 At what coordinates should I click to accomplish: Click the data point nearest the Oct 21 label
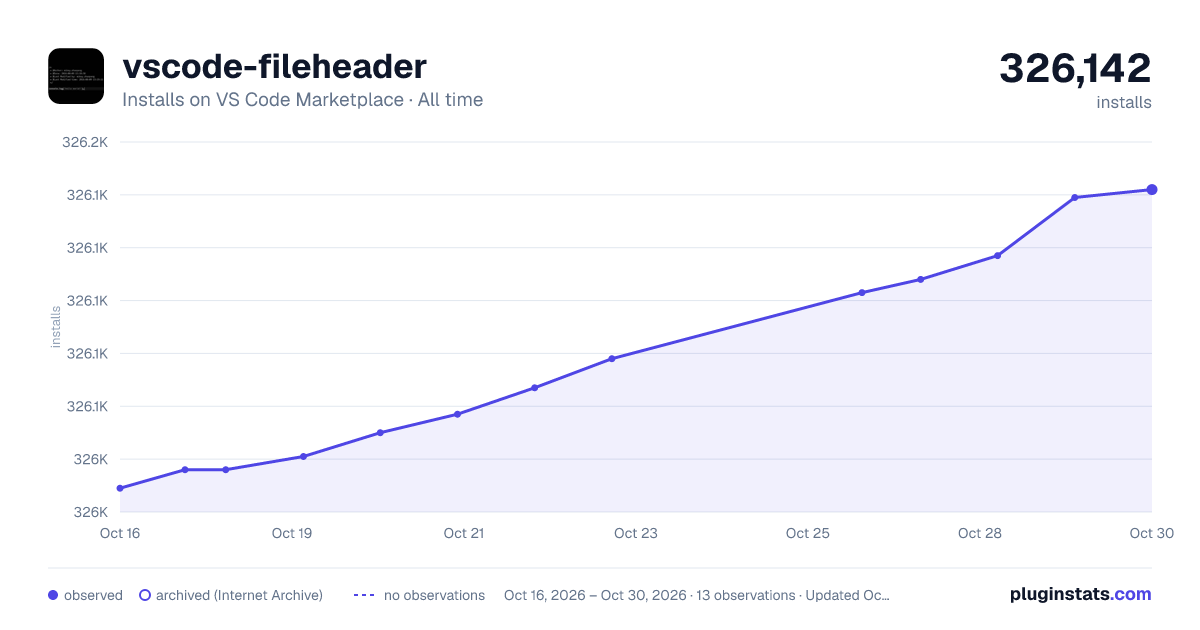457,414
